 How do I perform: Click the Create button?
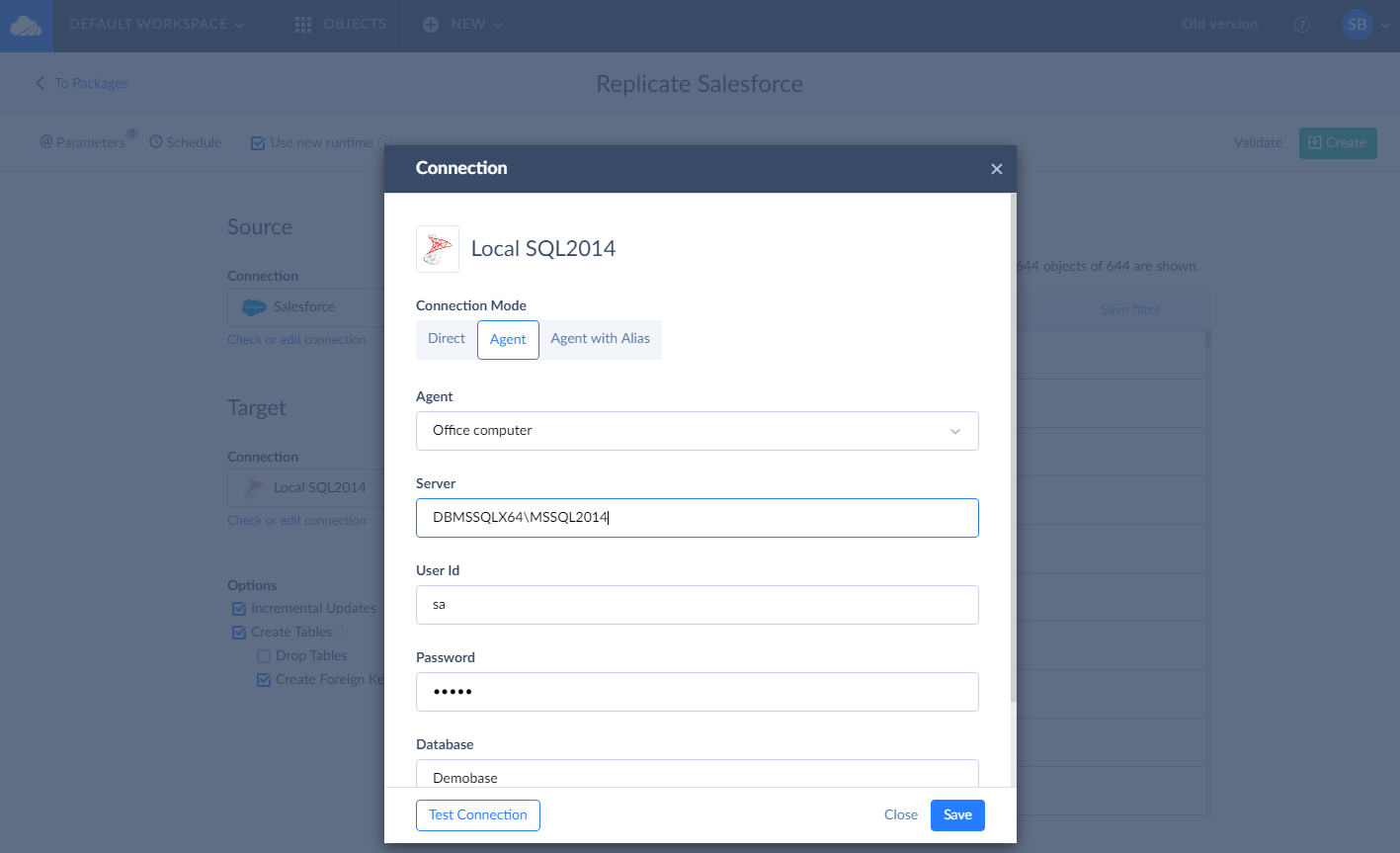(1338, 142)
